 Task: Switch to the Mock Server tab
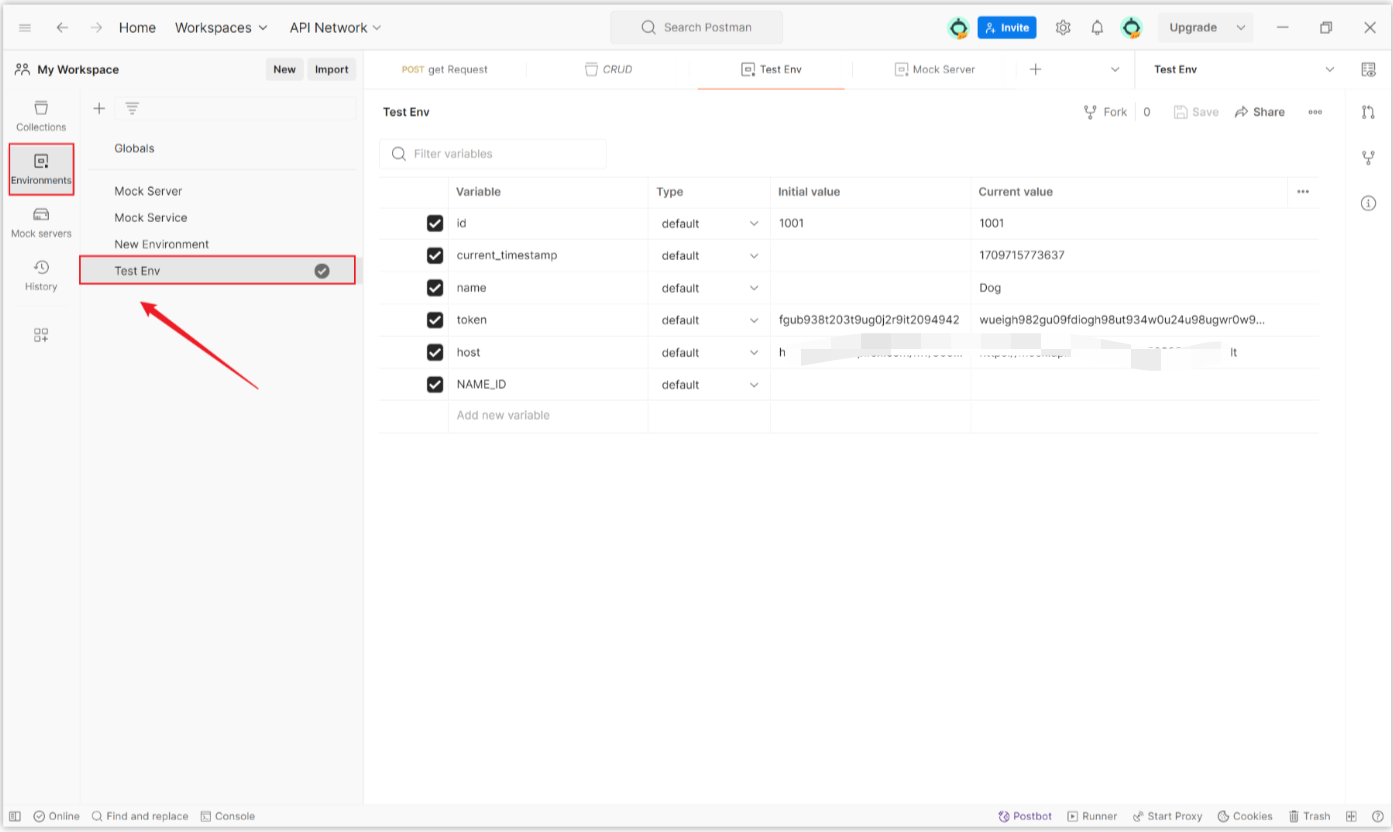point(934,69)
